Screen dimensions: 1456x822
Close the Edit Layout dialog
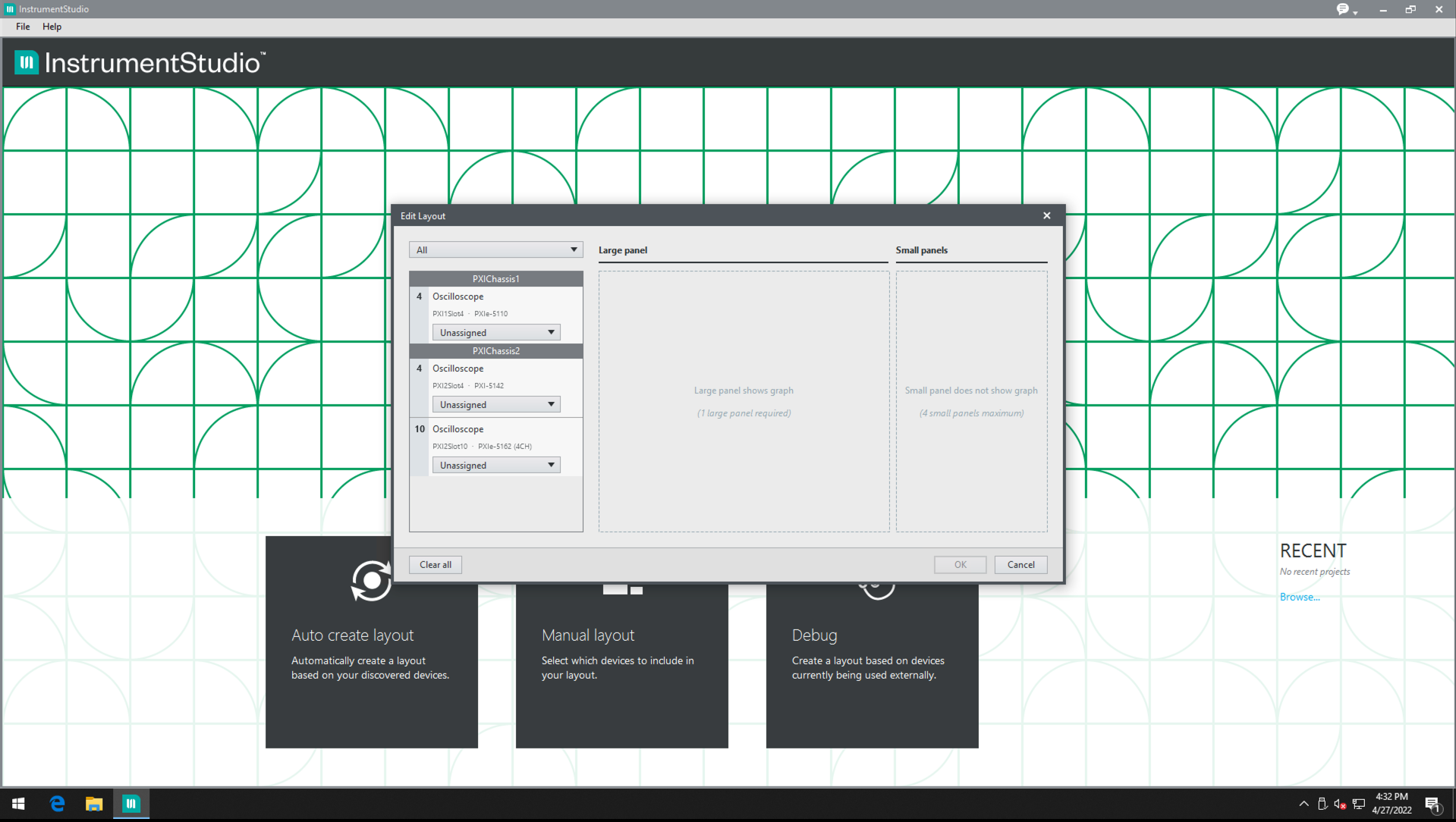pyautogui.click(x=1046, y=215)
